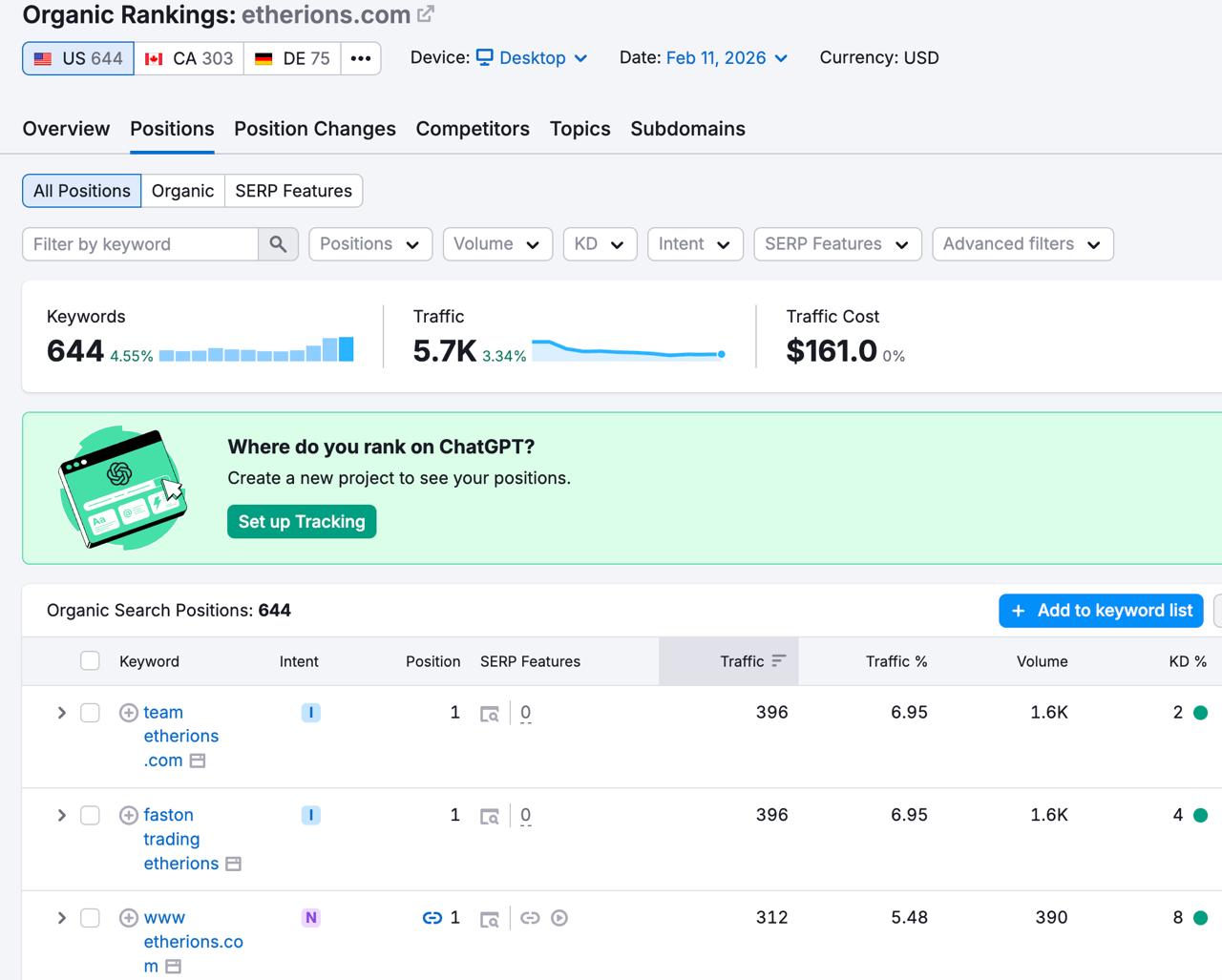Switch to the Position Changes tab

tap(314, 129)
